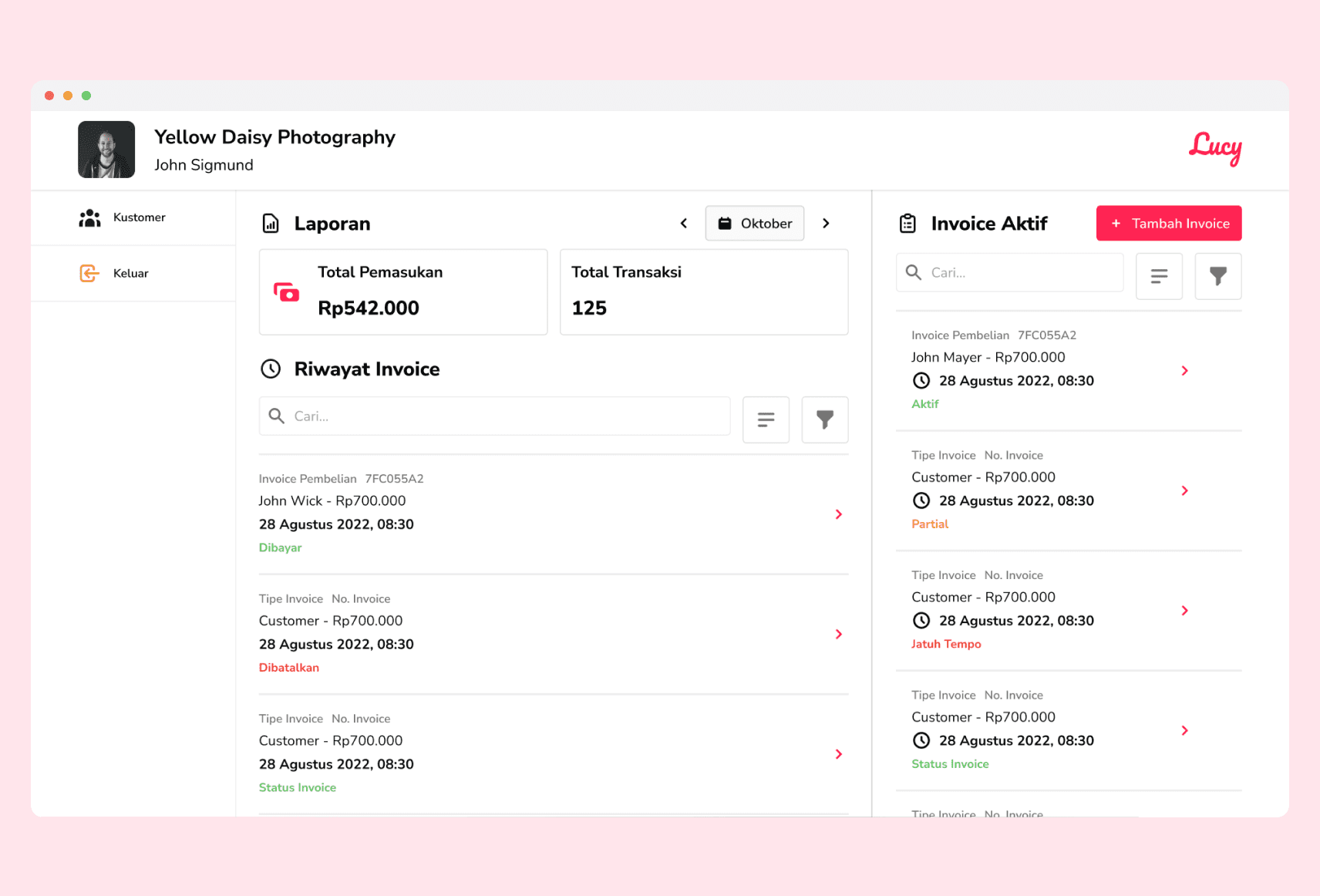
Task: Open the Kustomer menu item
Action: tap(133, 217)
